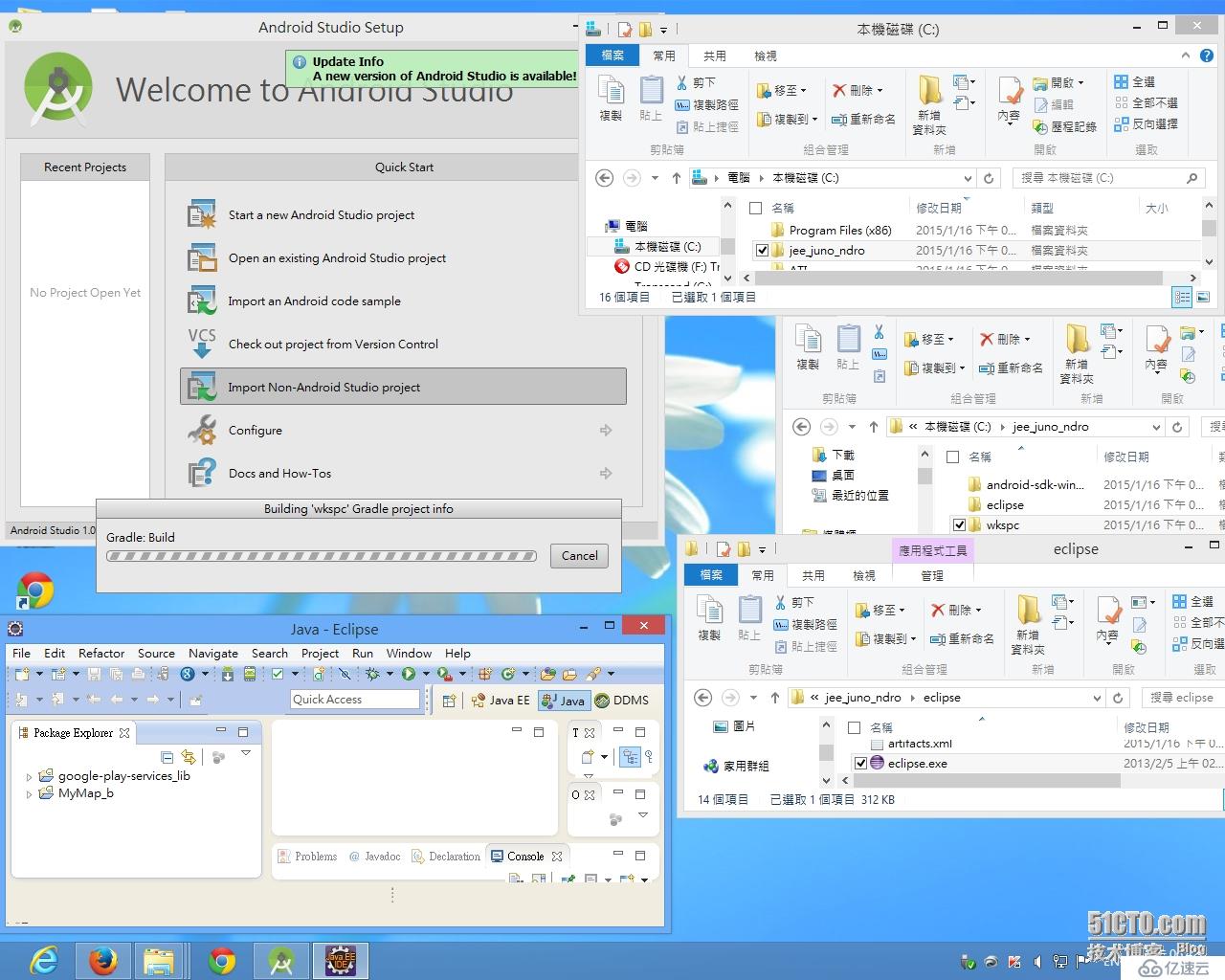The image size is (1225, 980).
Task: Open the Refactor menu in Eclipse
Action: [101, 653]
